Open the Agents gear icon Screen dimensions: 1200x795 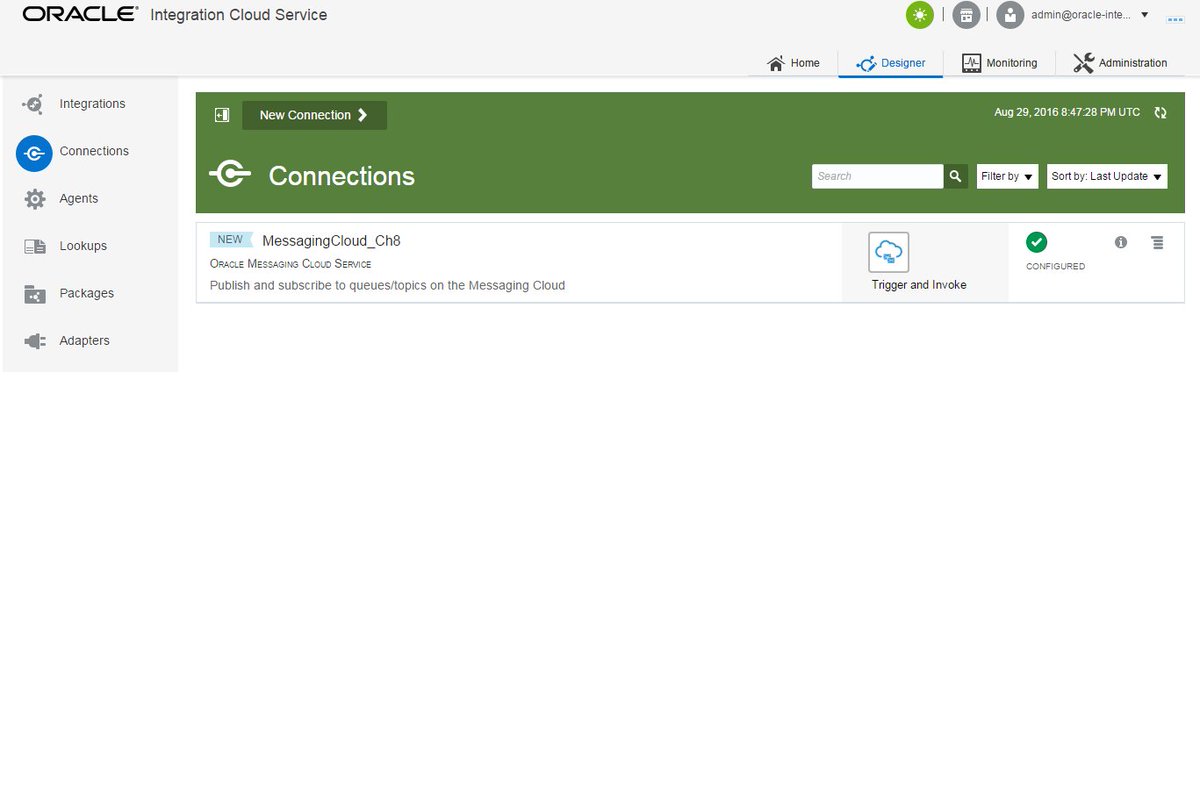(x=35, y=199)
